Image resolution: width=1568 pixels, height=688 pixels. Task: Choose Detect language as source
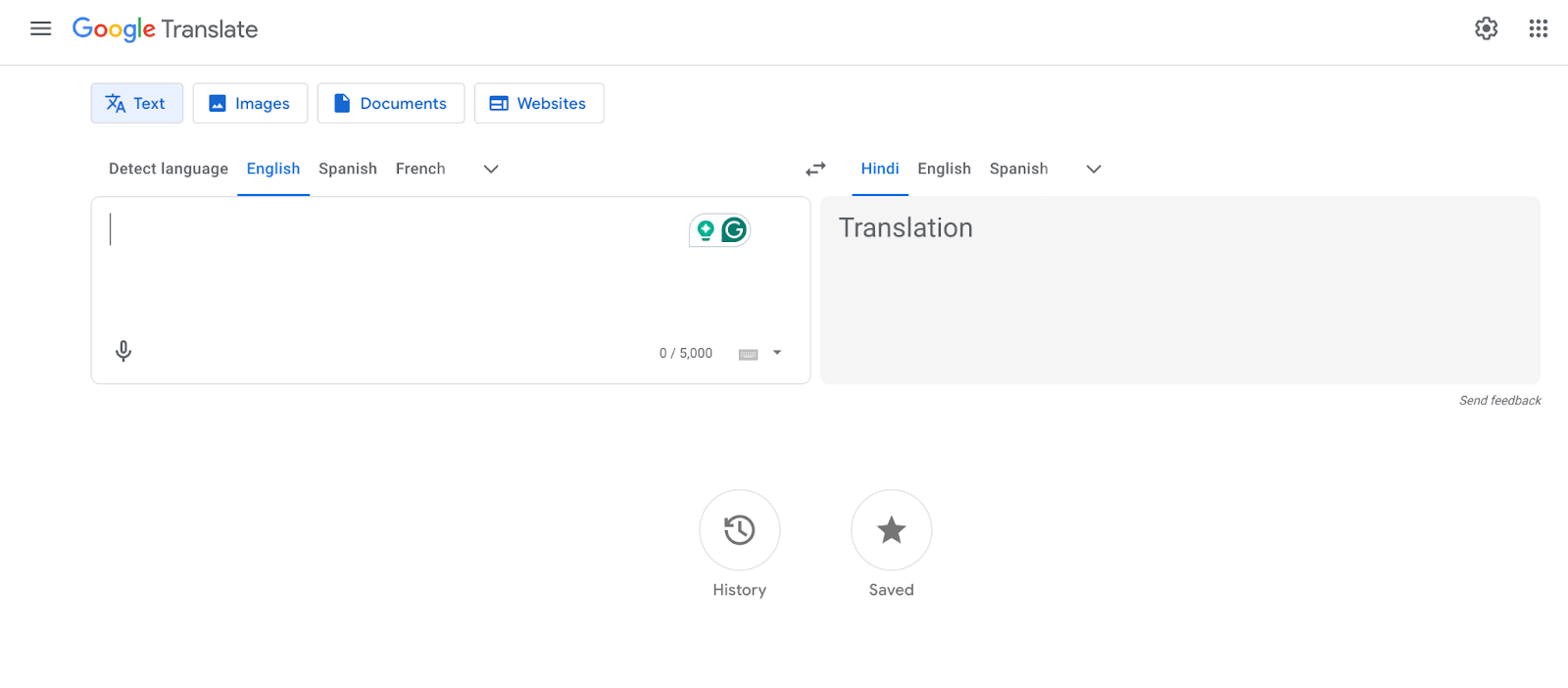(x=169, y=169)
